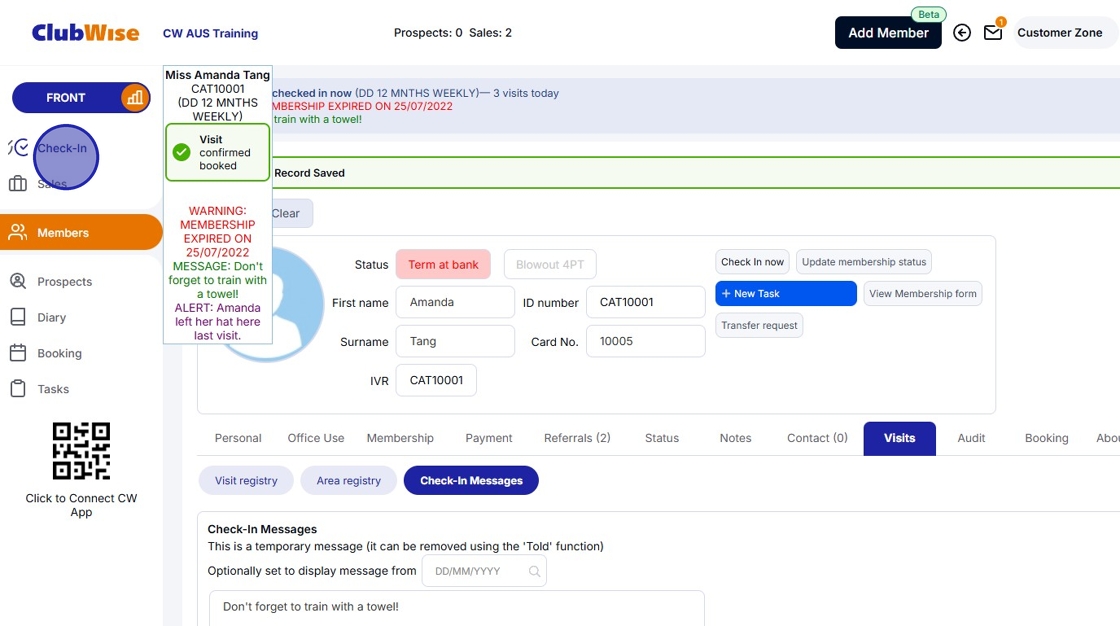Screen dimensions: 1120x626
Task: Click the Prospects person-search icon
Action: [x=18, y=281]
